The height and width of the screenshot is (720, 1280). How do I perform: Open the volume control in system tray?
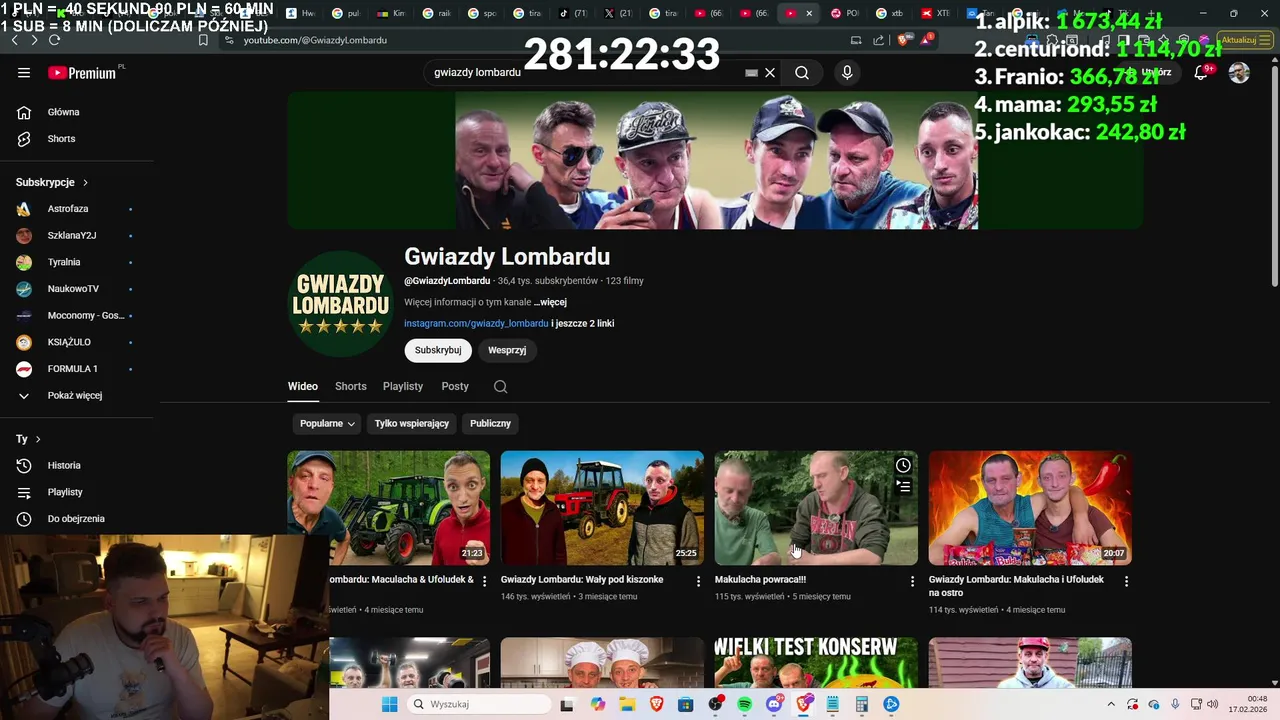1214,704
